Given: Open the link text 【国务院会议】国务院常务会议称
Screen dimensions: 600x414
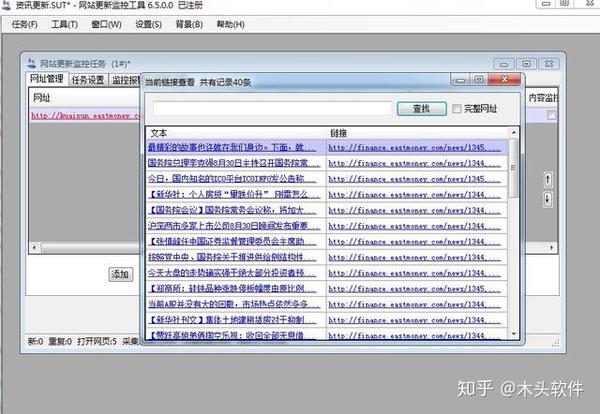Looking at the screenshot, I should coord(232,210).
